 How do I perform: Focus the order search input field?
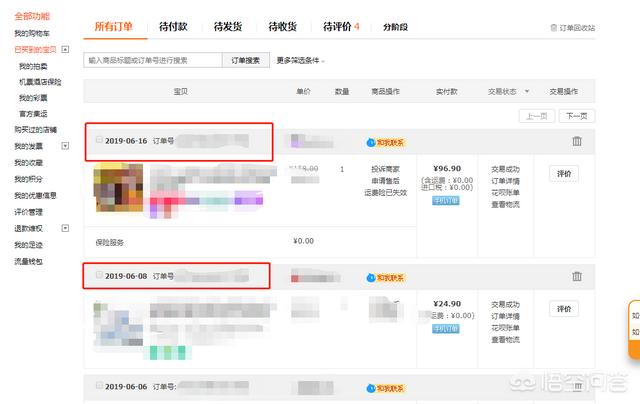153,60
